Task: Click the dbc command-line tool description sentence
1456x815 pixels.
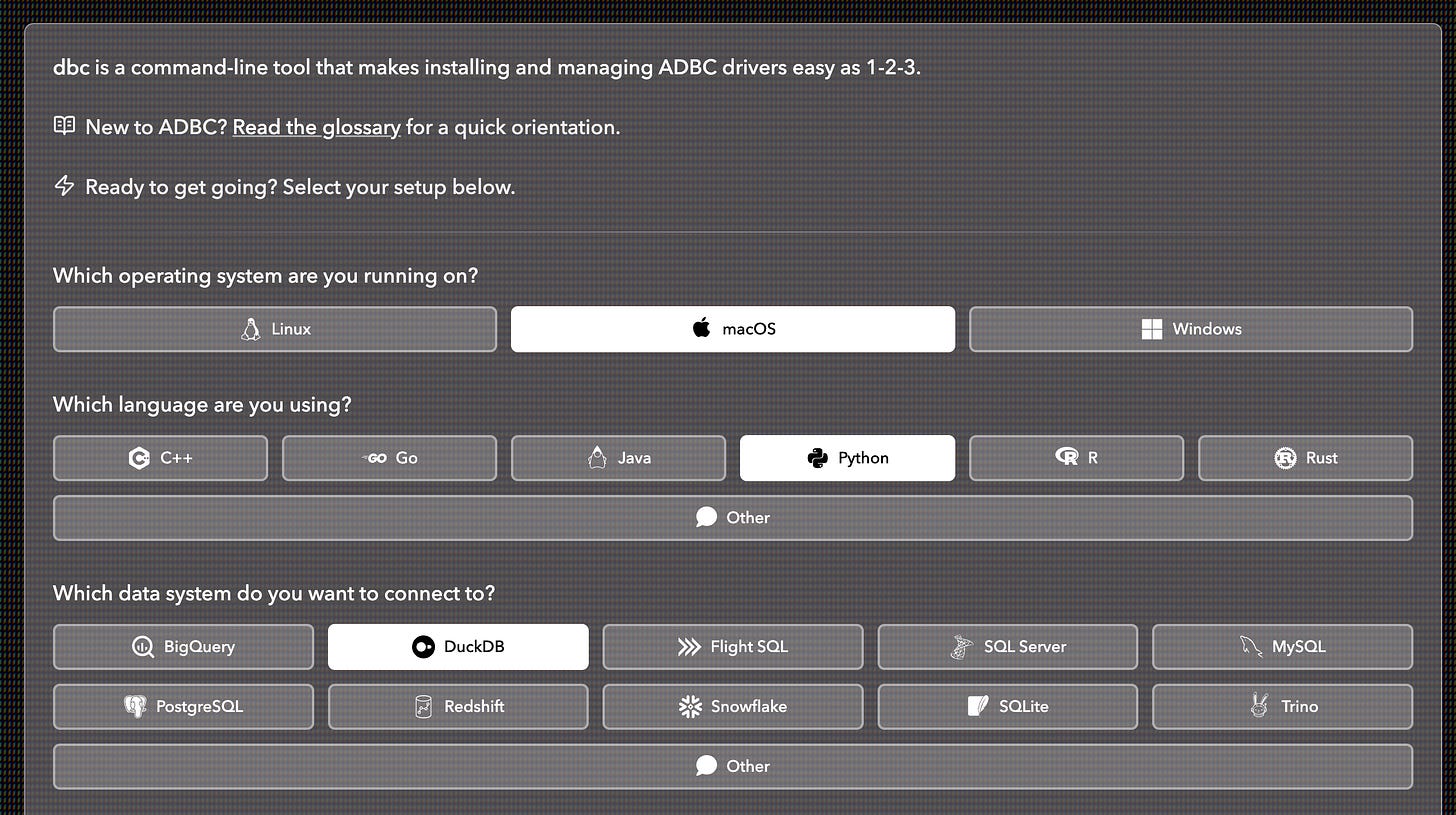Action: [x=486, y=68]
